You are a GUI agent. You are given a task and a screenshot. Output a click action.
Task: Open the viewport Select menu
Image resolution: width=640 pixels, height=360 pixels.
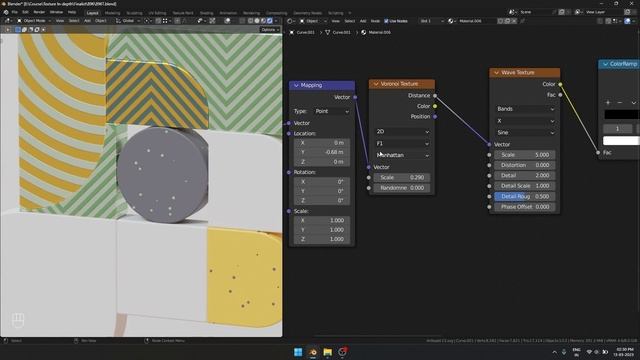(74, 21)
